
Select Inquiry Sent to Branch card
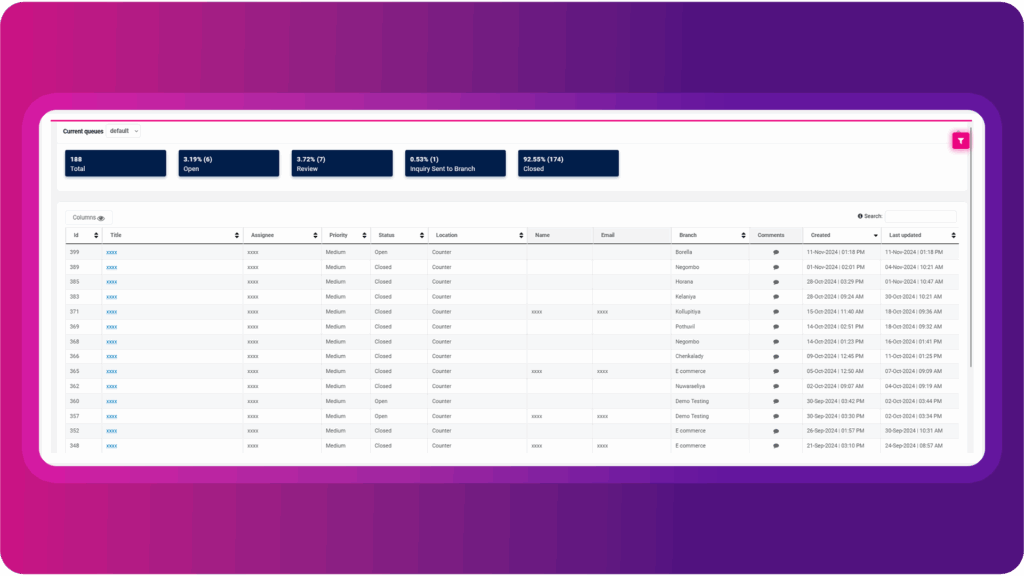point(455,163)
